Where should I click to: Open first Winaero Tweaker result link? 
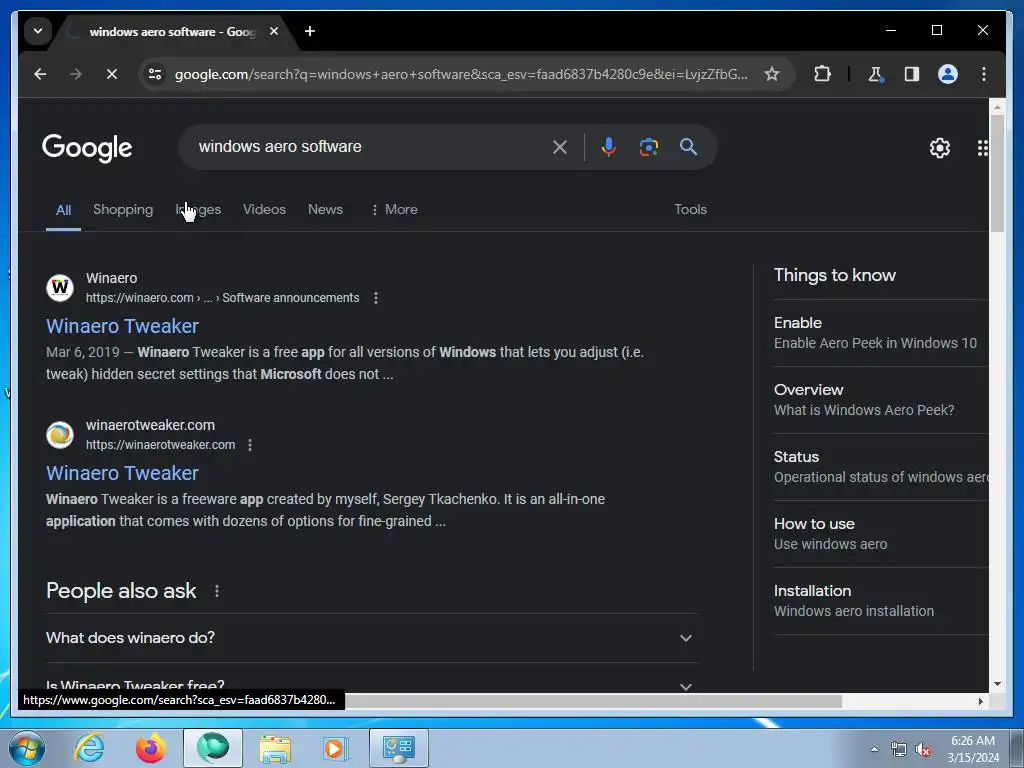122,326
